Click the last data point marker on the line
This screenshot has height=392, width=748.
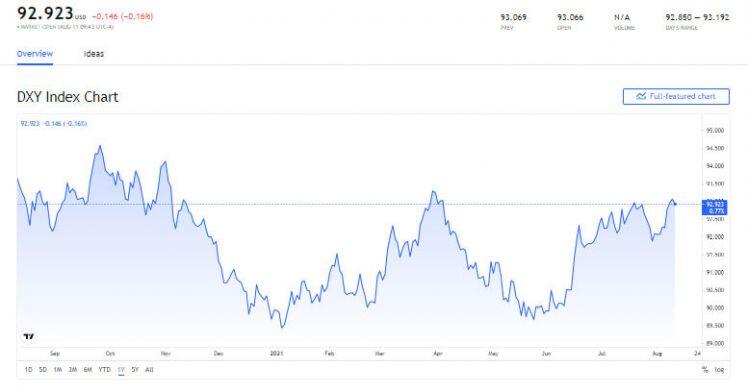point(675,204)
